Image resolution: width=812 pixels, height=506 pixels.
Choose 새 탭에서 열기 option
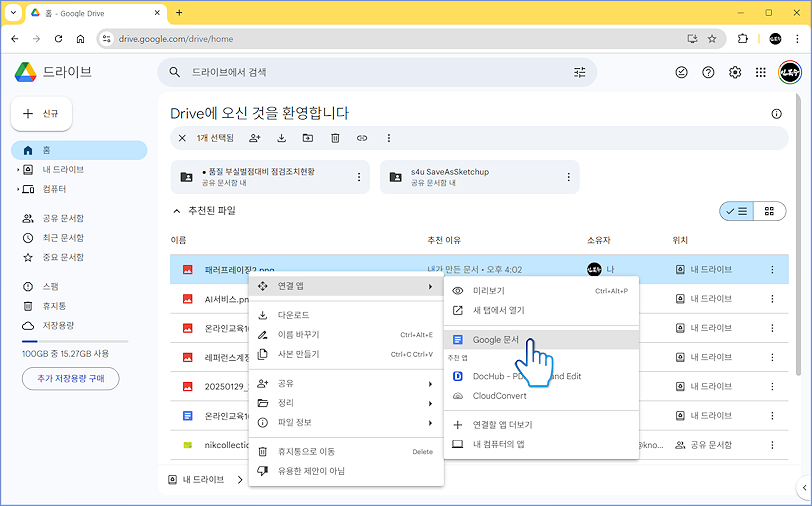(541, 310)
